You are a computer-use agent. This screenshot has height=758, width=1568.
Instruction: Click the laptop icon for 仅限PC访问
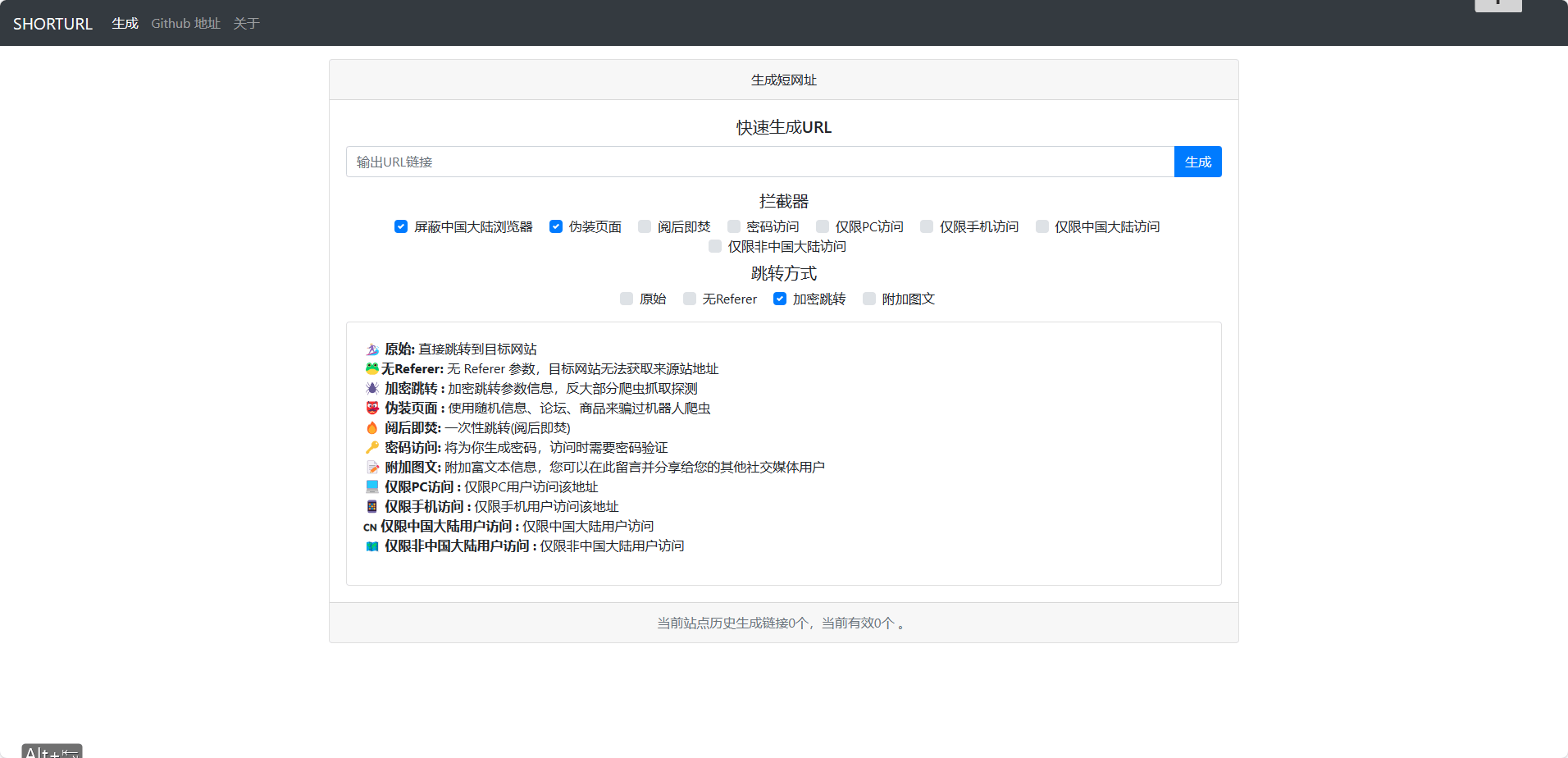tap(371, 486)
